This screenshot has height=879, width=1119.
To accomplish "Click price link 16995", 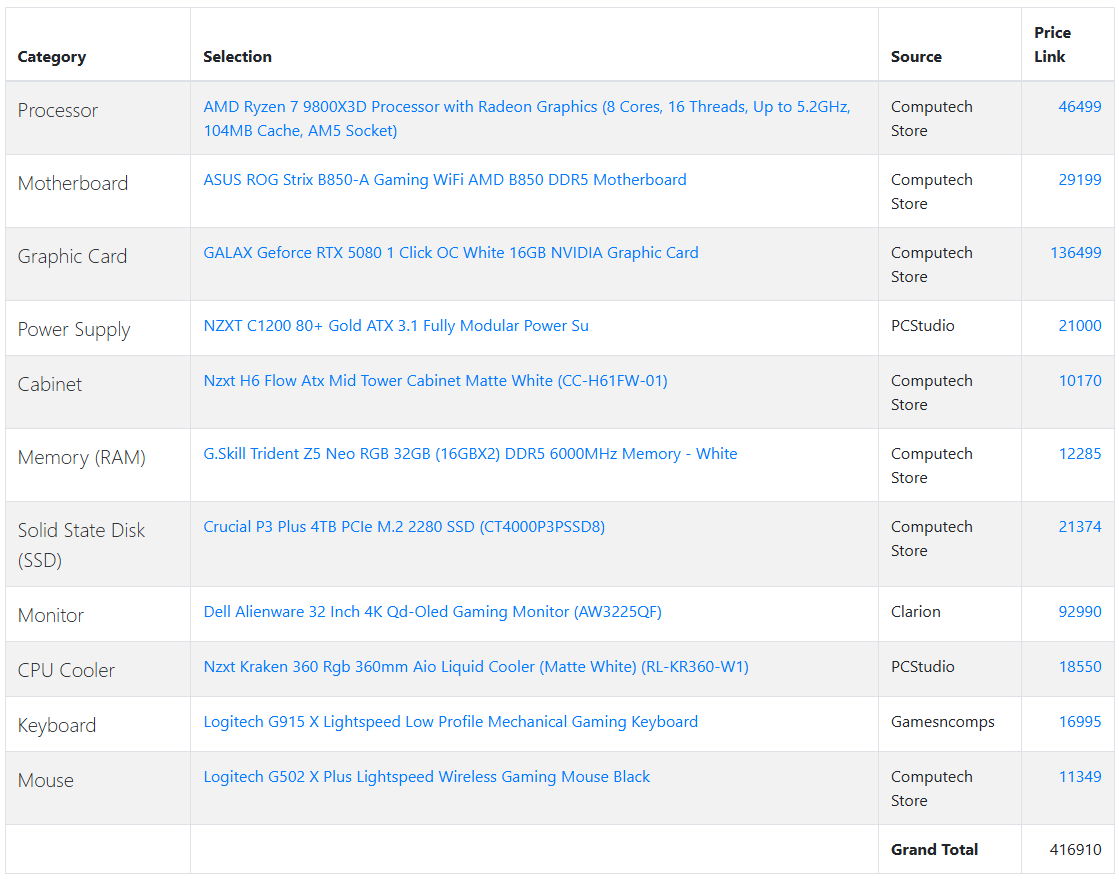I will pyautogui.click(x=1080, y=721).
